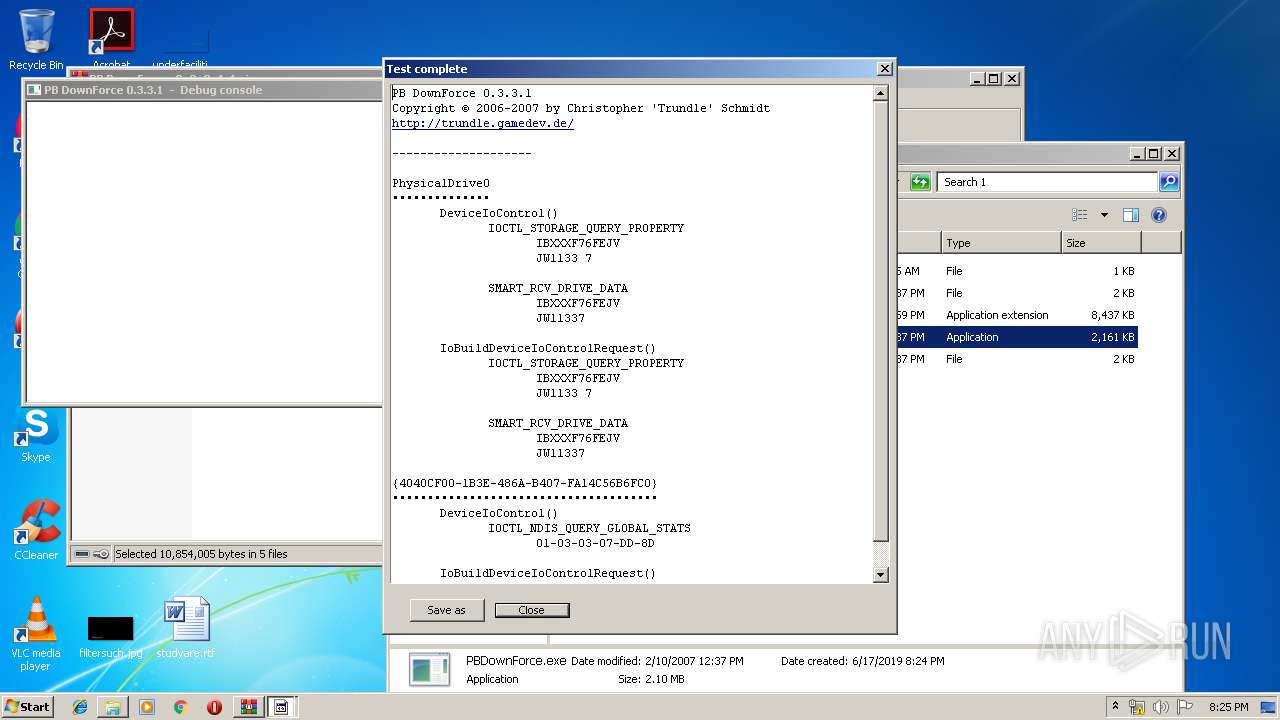Viewport: 1280px width, 720px height.
Task: Click the scroll-down arrow in the report text area
Action: (880, 575)
